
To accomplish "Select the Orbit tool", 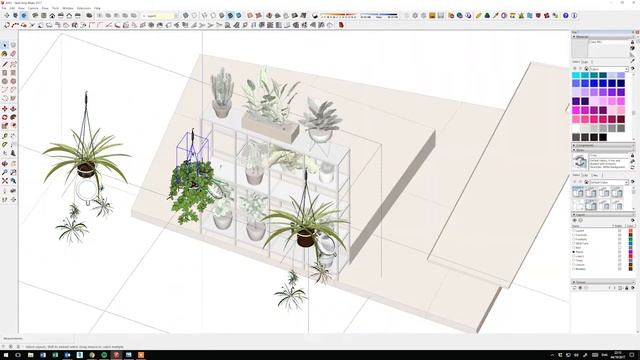I will [x=4, y=164].
